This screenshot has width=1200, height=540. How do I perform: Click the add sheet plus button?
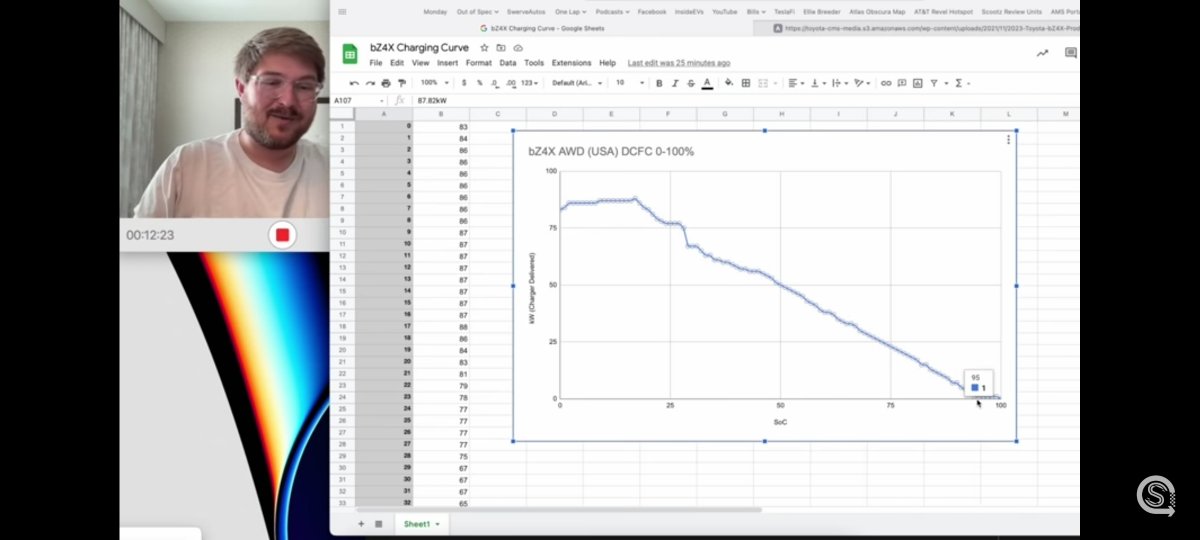coord(361,524)
